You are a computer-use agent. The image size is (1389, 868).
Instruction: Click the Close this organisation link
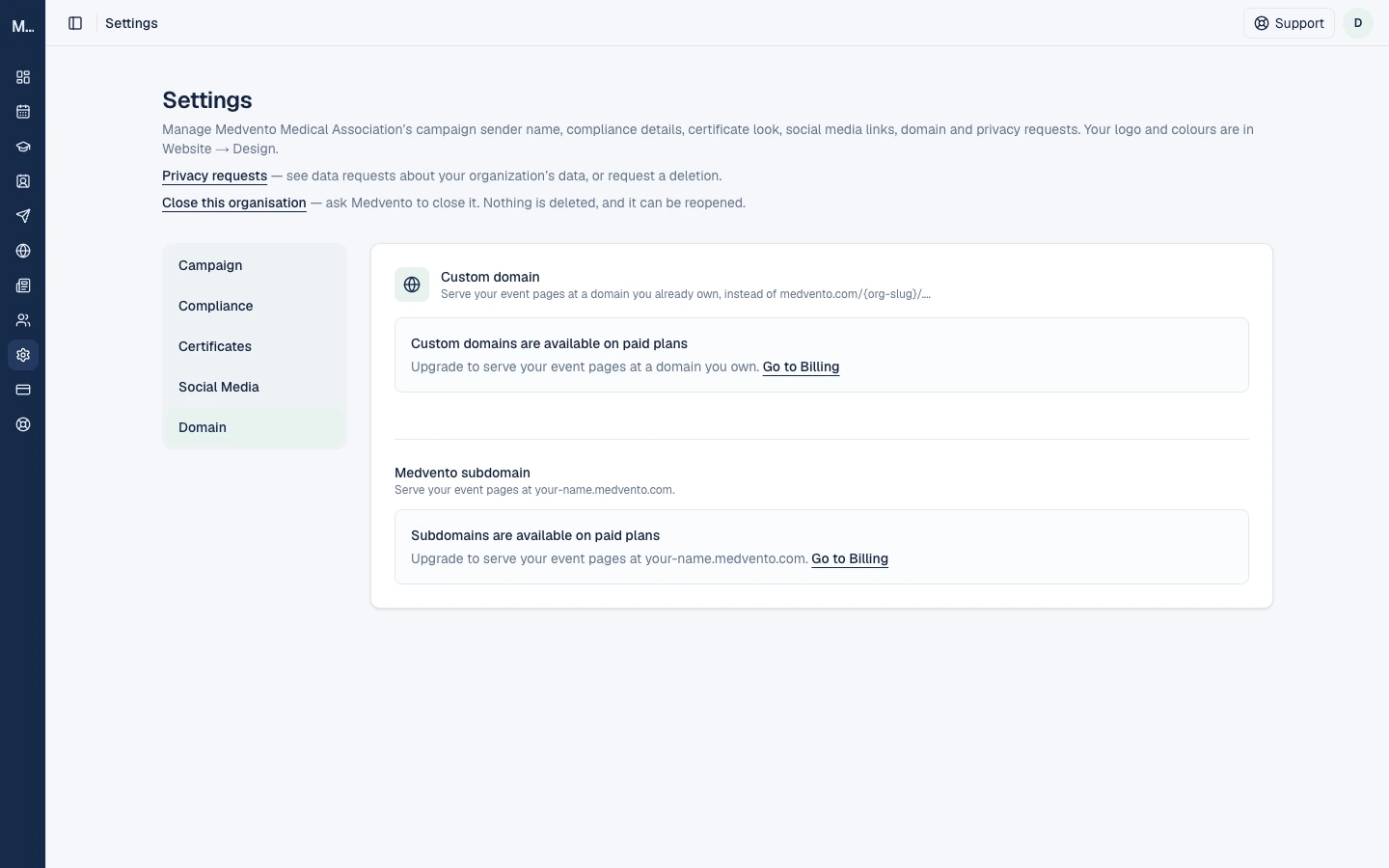point(234,203)
